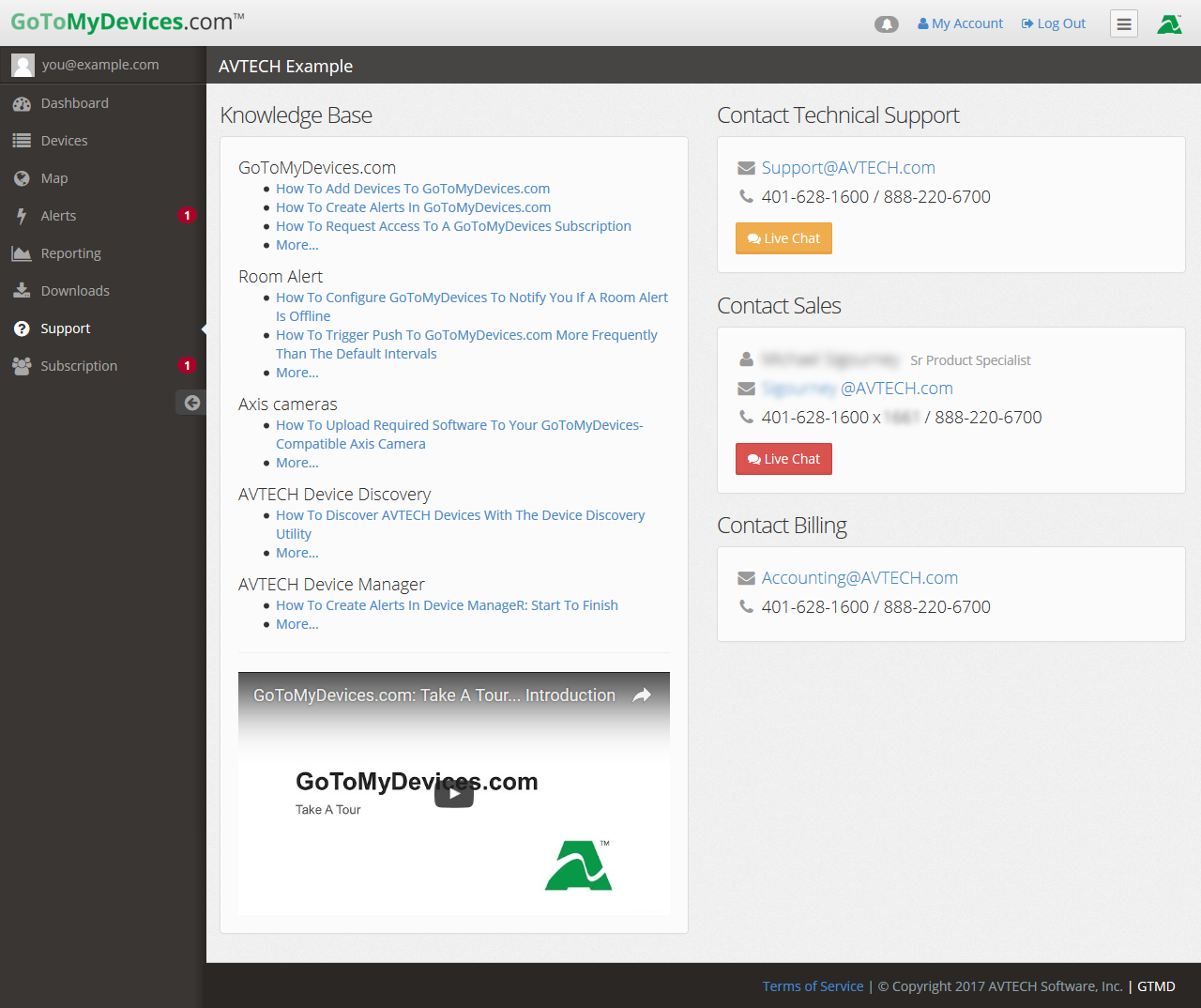
Task: Expand More under Room Alert articles
Action: pyautogui.click(x=296, y=373)
